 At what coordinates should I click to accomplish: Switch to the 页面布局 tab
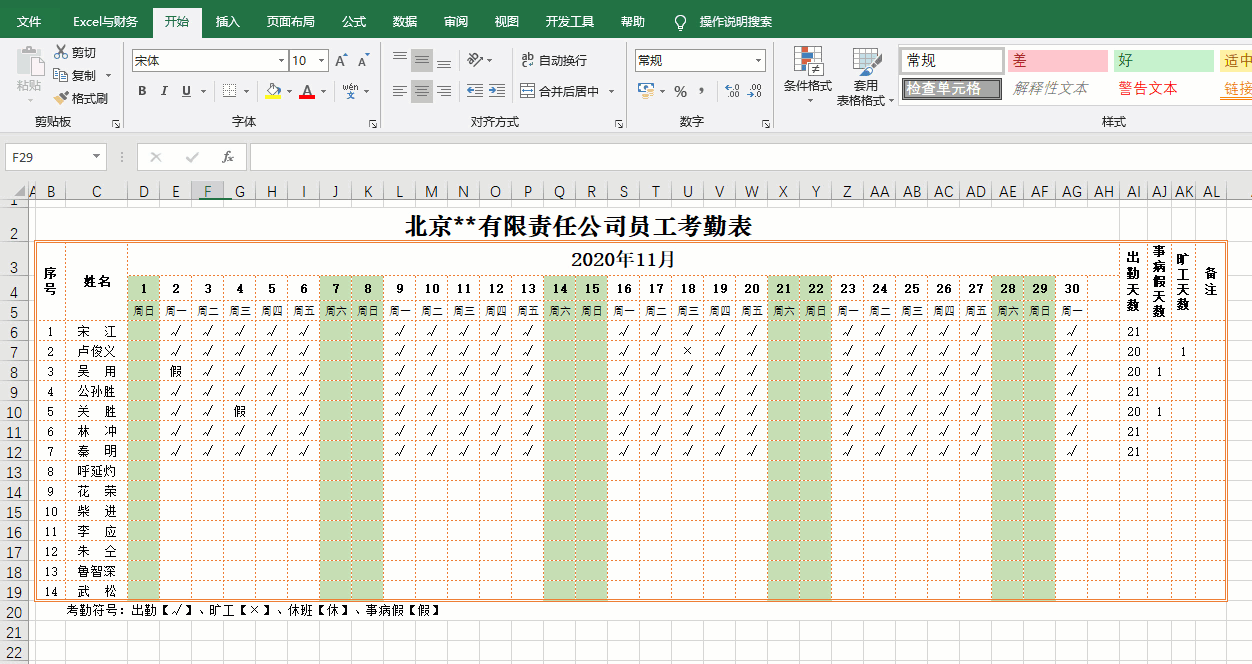(291, 21)
